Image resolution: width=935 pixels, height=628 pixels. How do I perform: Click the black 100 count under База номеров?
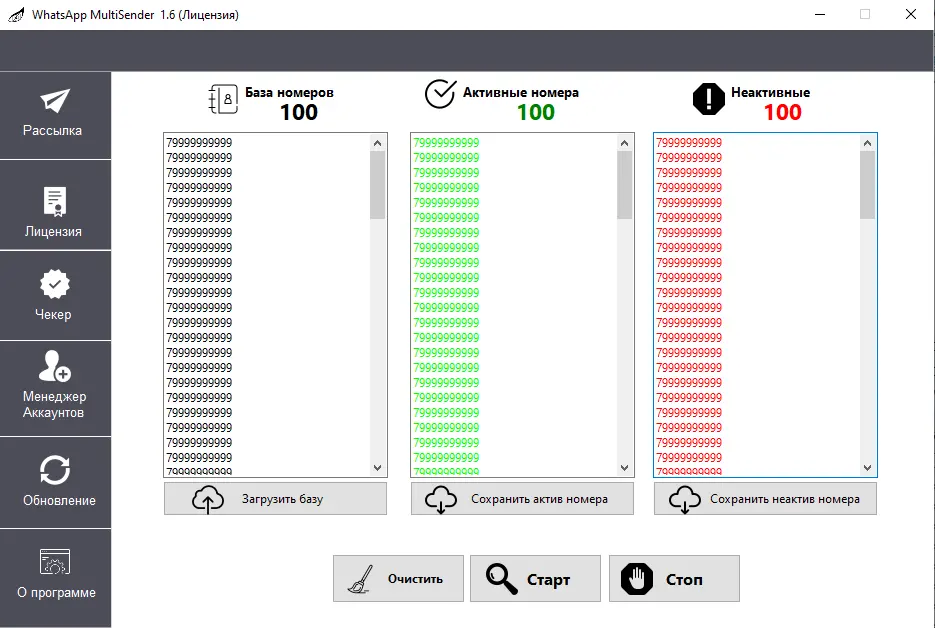pyautogui.click(x=299, y=112)
